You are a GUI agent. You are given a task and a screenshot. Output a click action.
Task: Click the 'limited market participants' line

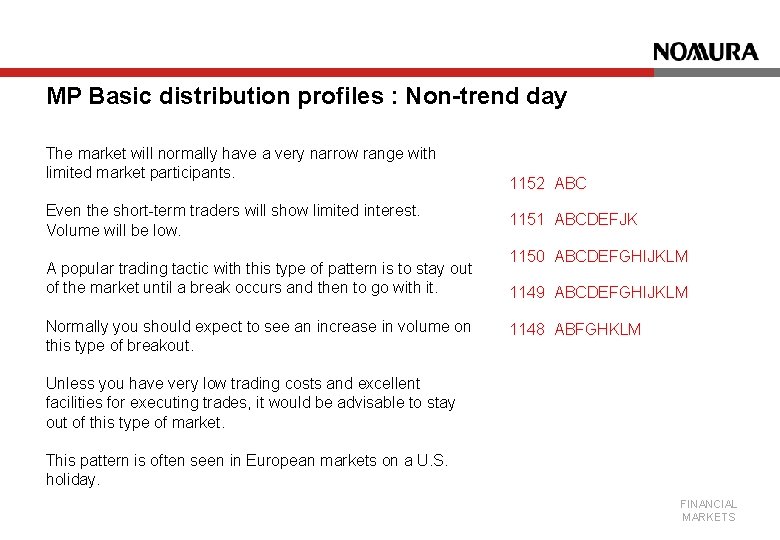click(140, 173)
